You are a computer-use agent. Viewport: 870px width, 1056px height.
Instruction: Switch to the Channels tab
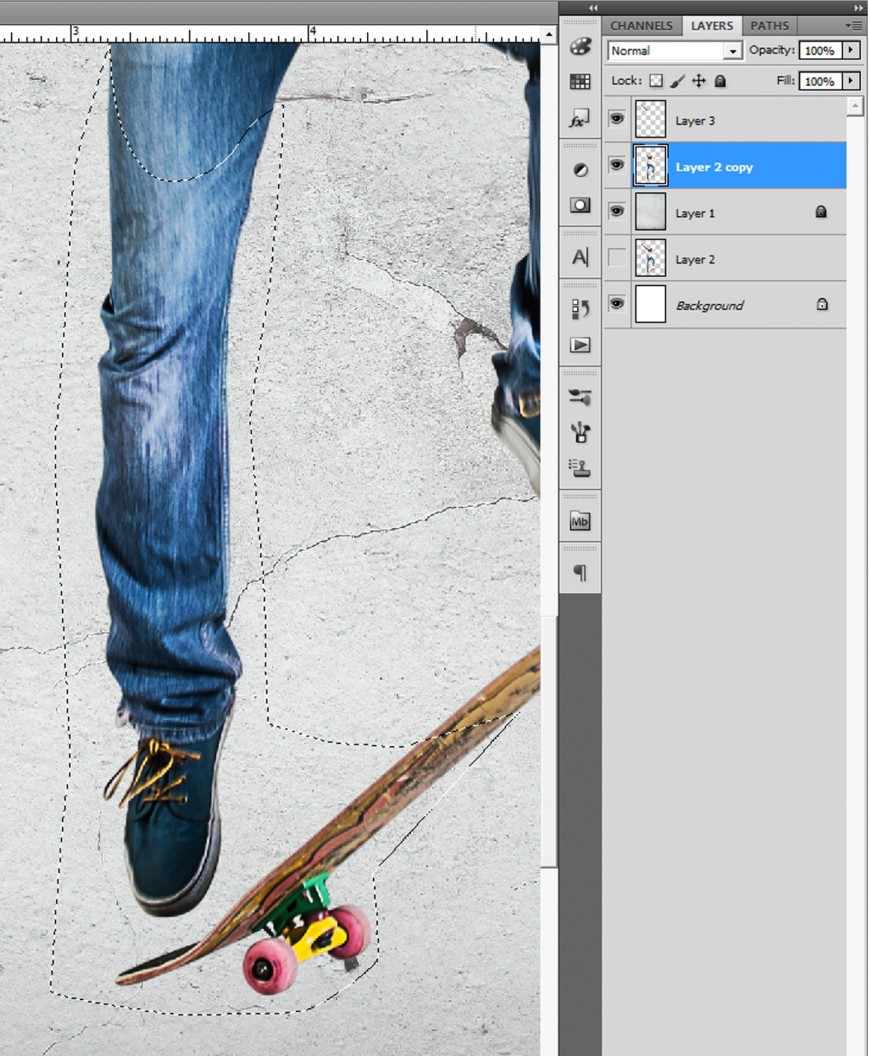[641, 26]
